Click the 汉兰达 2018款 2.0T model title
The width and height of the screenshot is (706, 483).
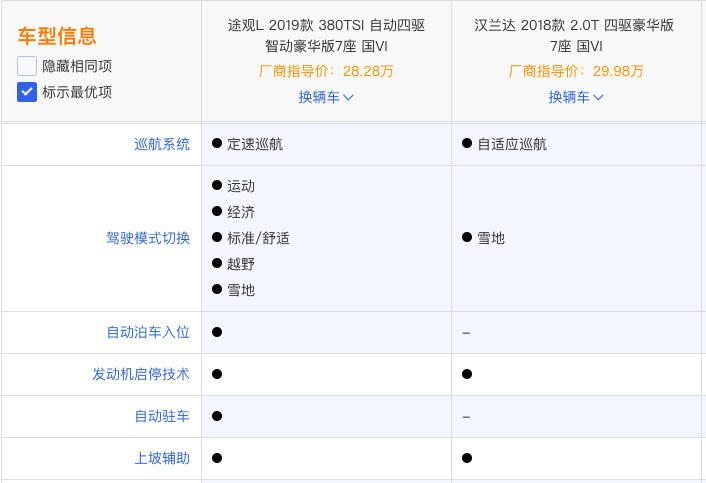(x=576, y=35)
